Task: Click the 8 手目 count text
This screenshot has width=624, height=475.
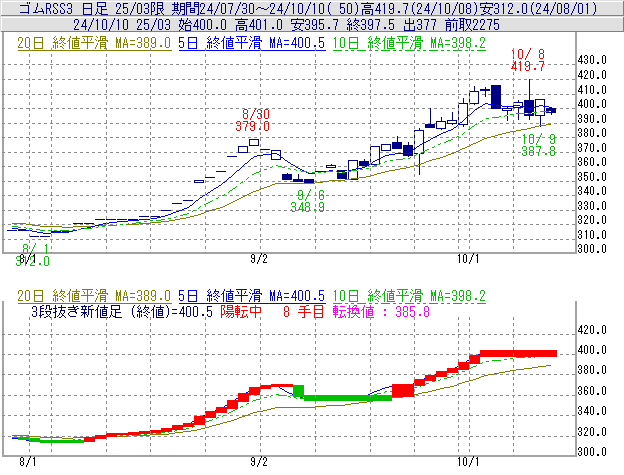Action: [304, 311]
